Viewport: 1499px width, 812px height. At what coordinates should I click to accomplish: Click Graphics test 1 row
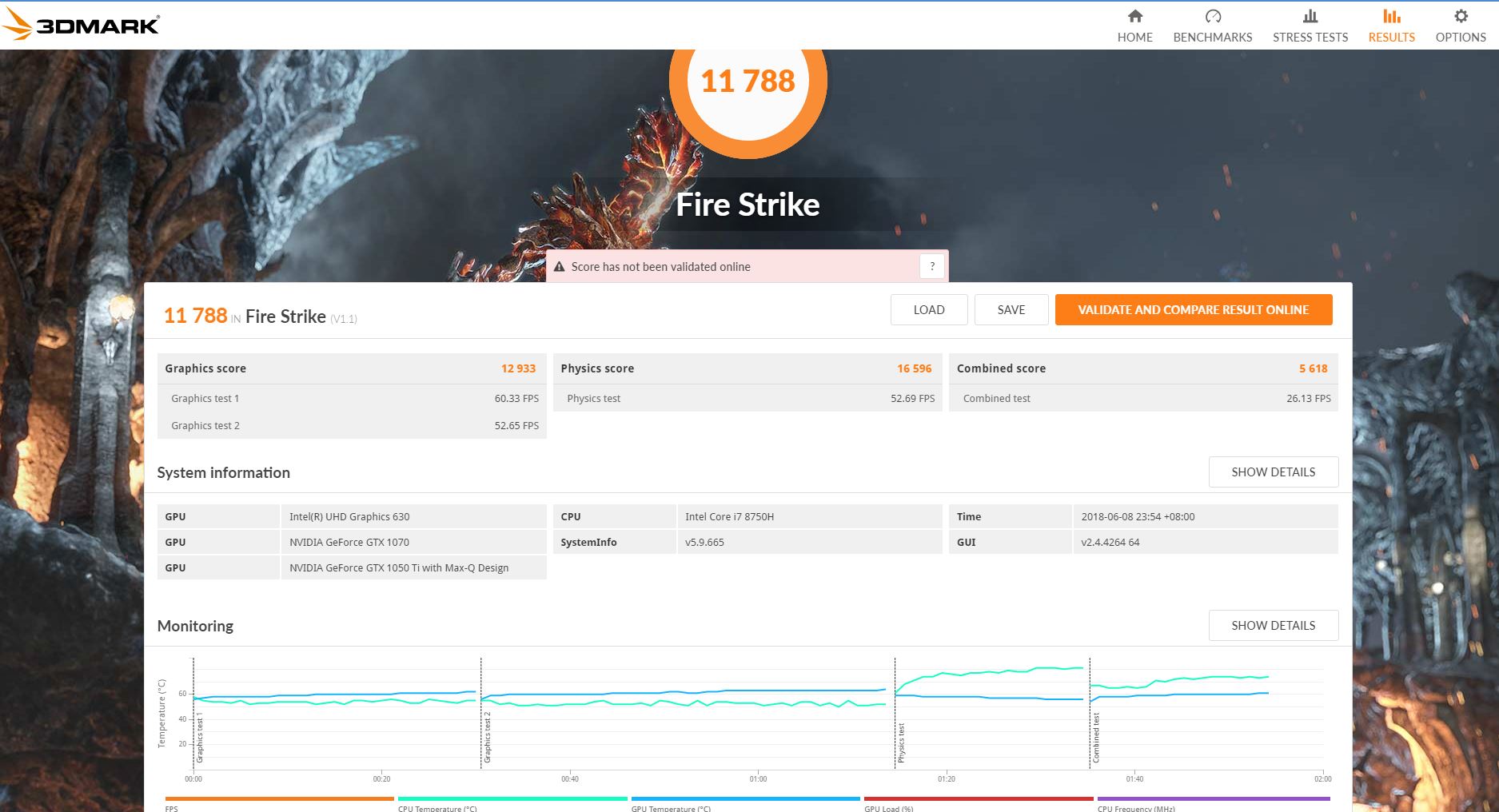(x=352, y=398)
